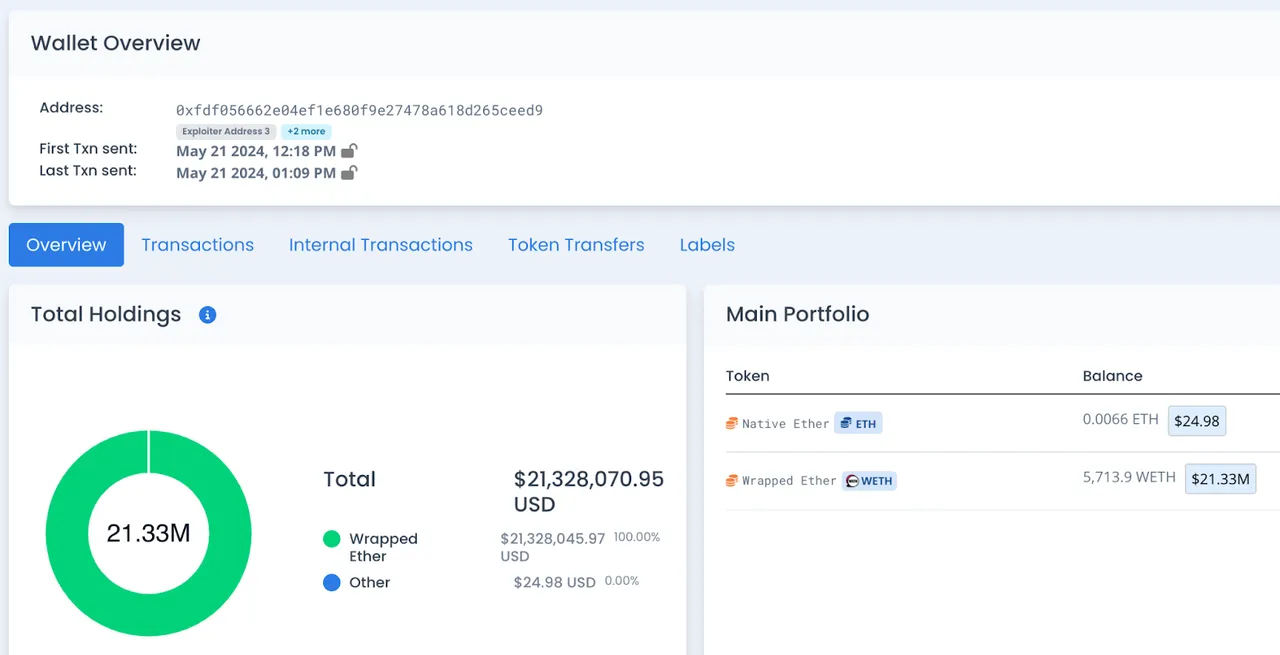Click the 21.33M donut center label
This screenshot has width=1280, height=655.
point(149,533)
